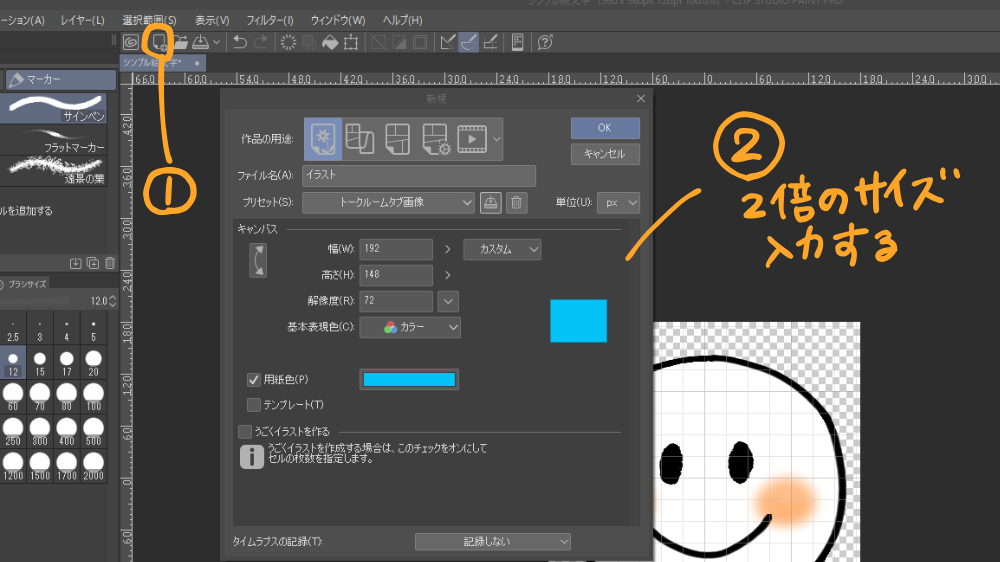Image resolution: width=1000 pixels, height=562 pixels.
Task: Open the Filter menu
Action: pos(270,20)
